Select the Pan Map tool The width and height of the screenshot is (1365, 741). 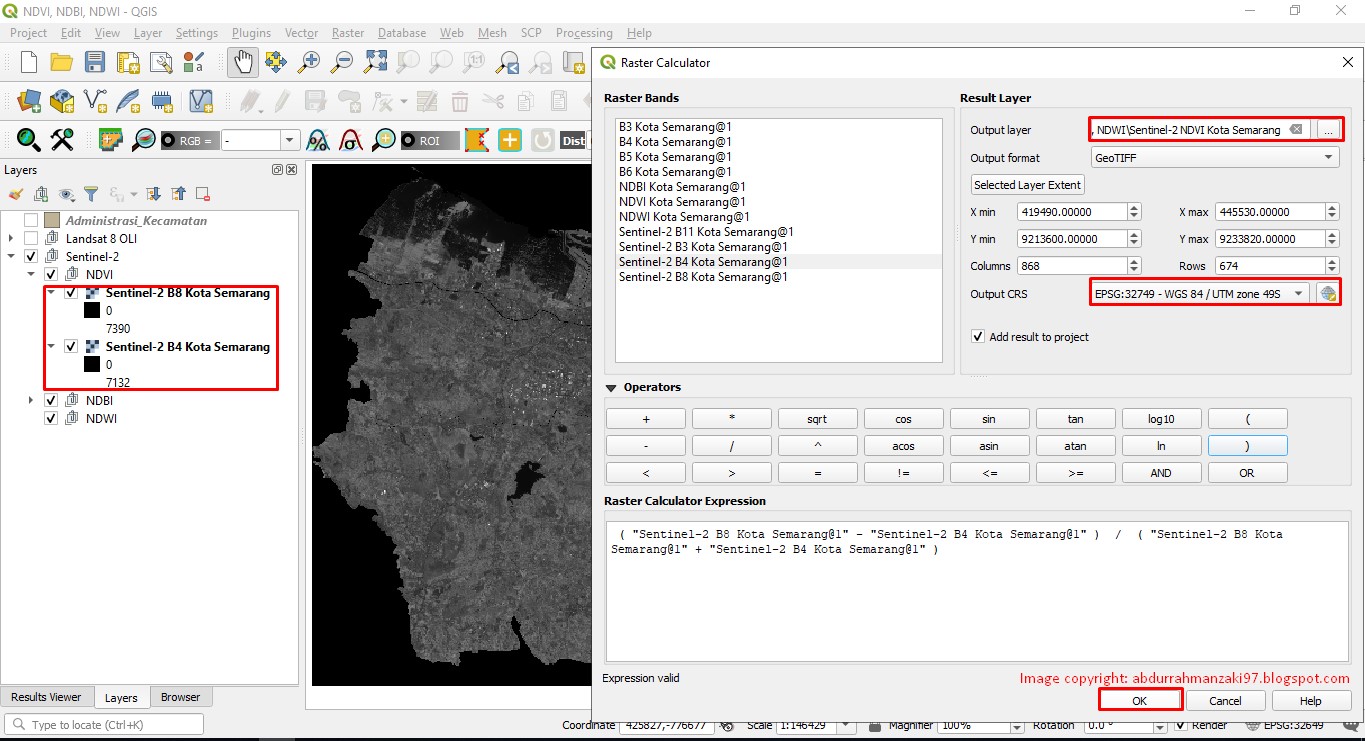[243, 61]
